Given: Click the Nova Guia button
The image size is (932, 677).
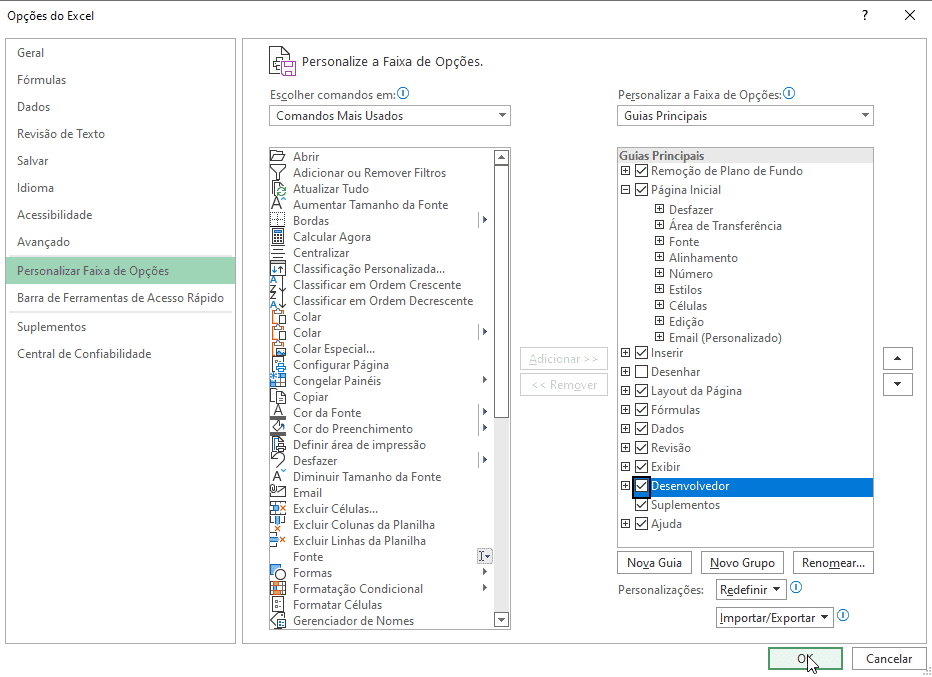Looking at the screenshot, I should 654,563.
